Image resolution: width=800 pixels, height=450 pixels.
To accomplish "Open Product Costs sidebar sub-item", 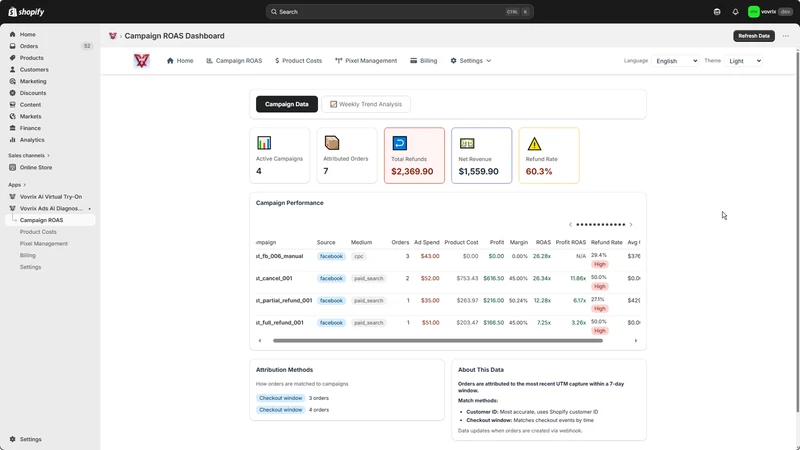I will (x=38, y=232).
